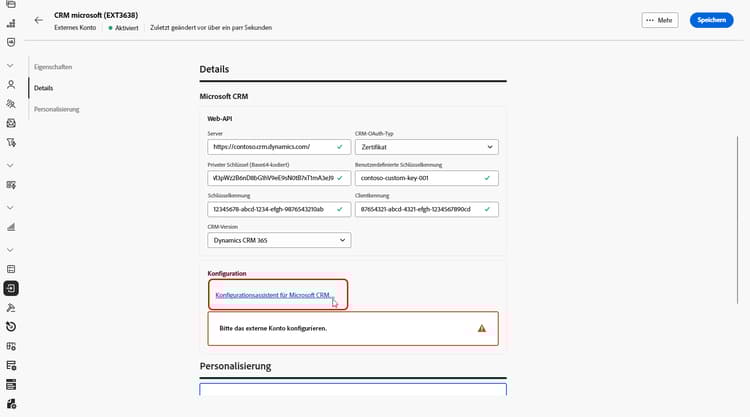
Task: Open the Mehr menu button
Action: pyautogui.click(x=660, y=20)
